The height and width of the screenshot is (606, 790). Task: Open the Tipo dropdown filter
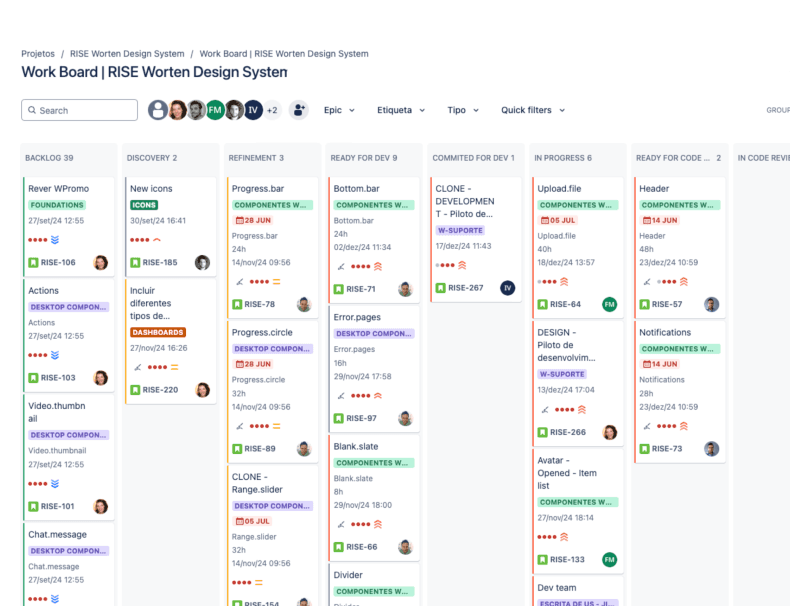coord(463,110)
